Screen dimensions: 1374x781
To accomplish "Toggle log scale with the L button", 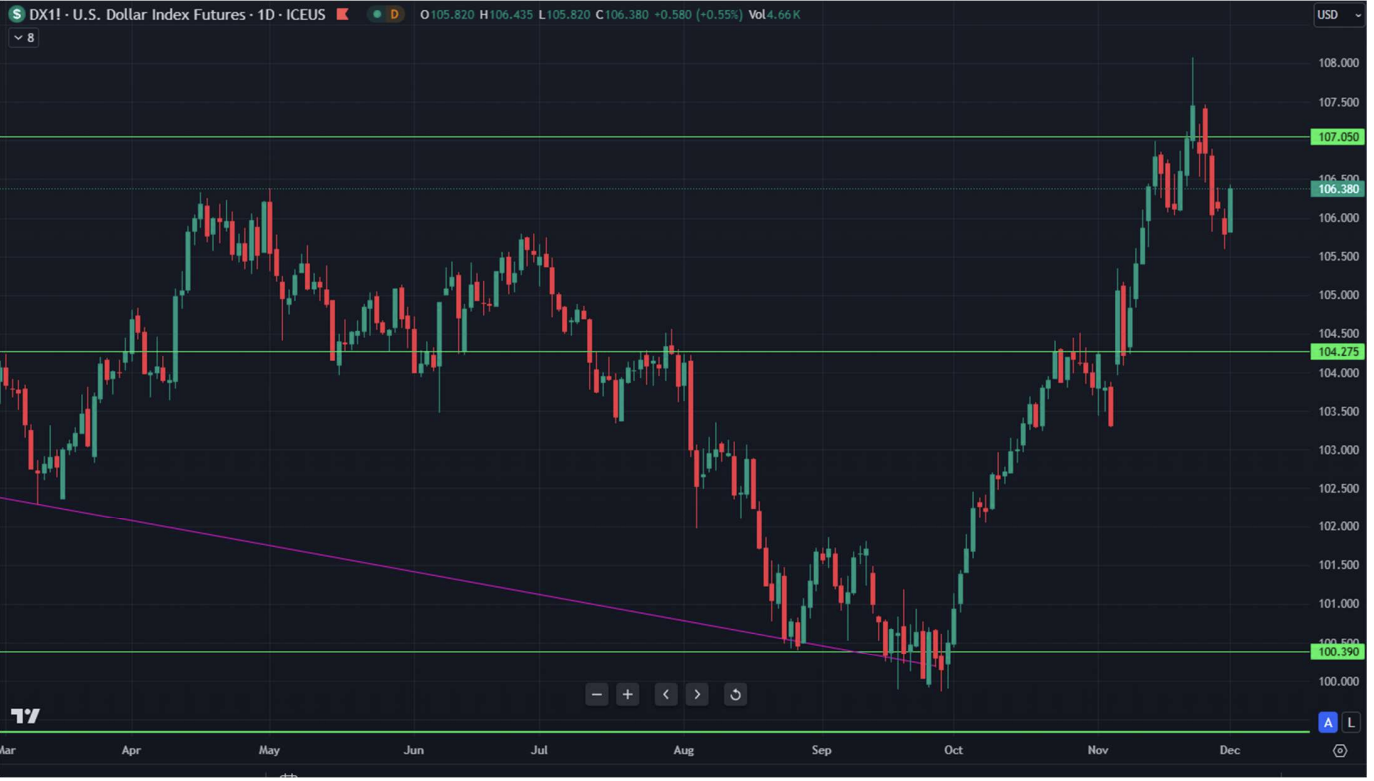I will [1351, 722].
